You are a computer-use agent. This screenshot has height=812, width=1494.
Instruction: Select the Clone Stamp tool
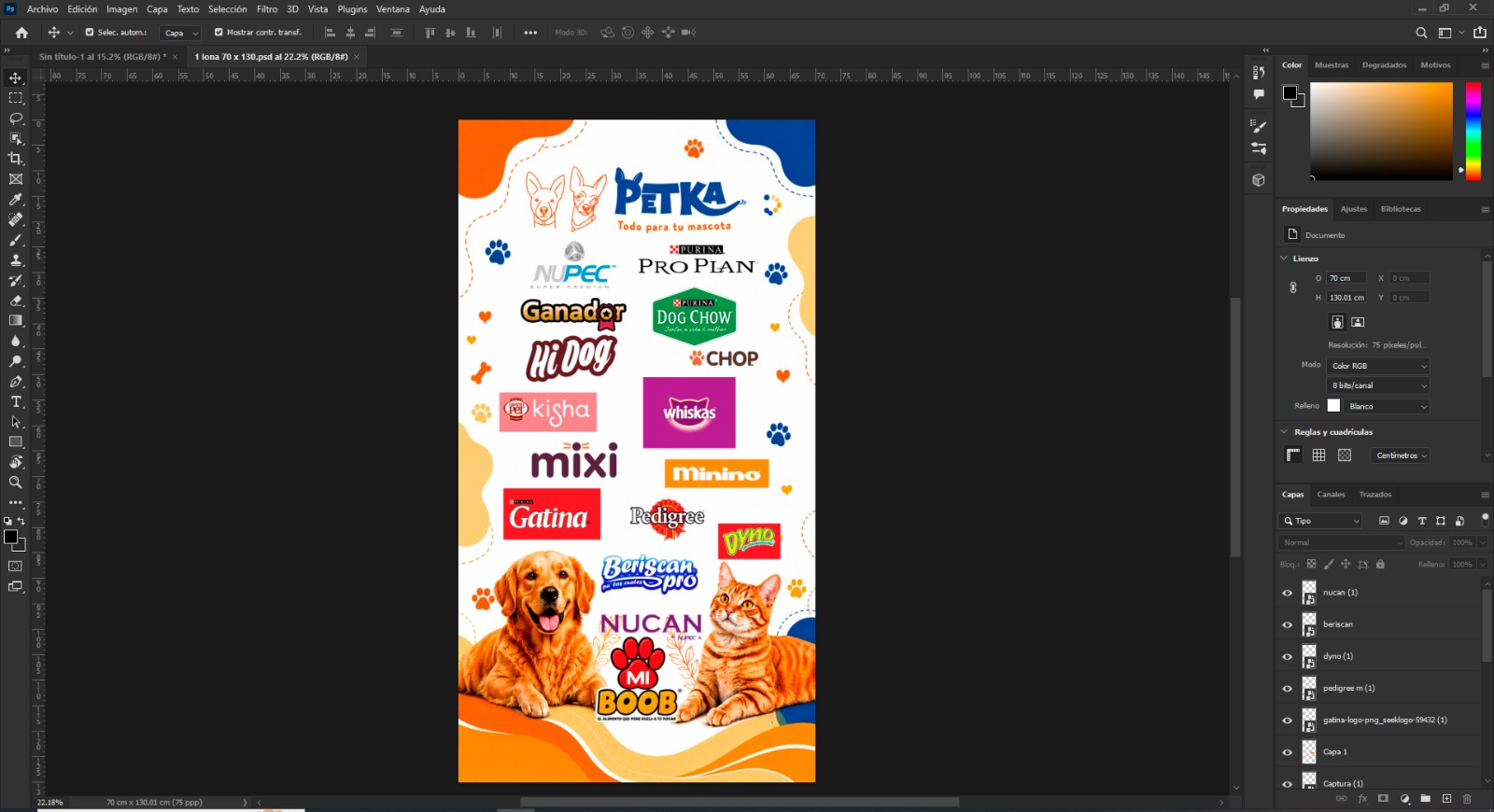pyautogui.click(x=16, y=260)
